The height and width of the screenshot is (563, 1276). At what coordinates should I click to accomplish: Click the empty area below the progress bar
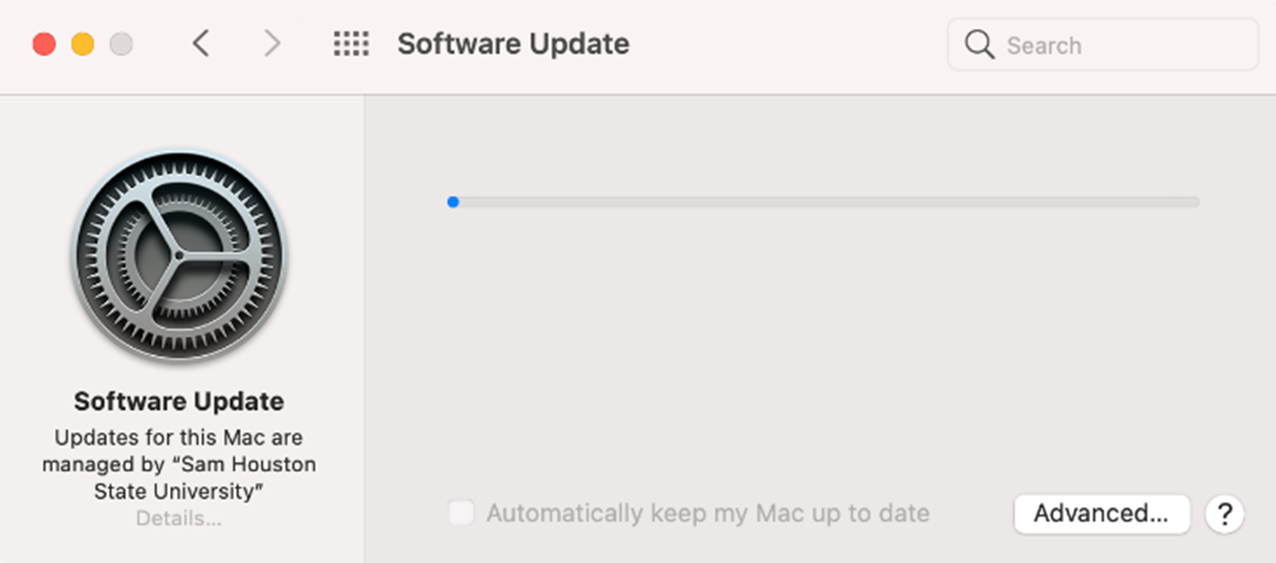(x=820, y=350)
